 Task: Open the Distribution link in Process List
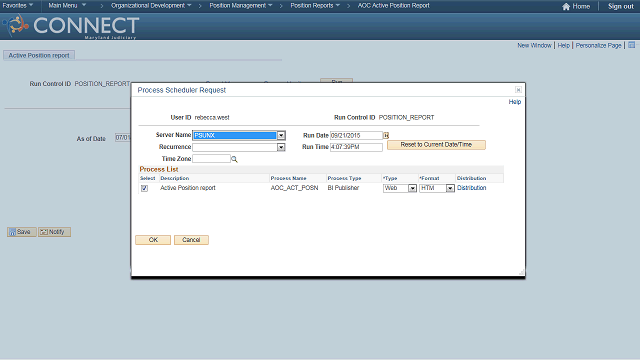click(471, 188)
